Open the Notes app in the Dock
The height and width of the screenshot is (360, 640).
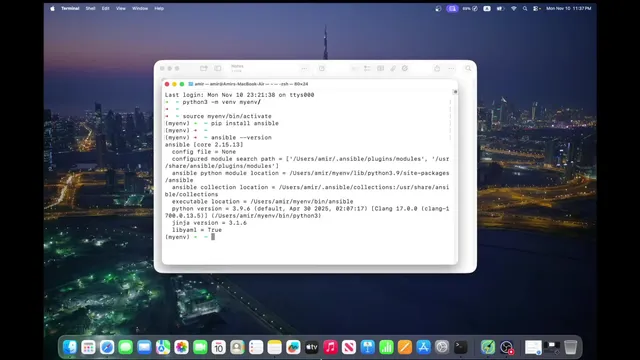275,347
